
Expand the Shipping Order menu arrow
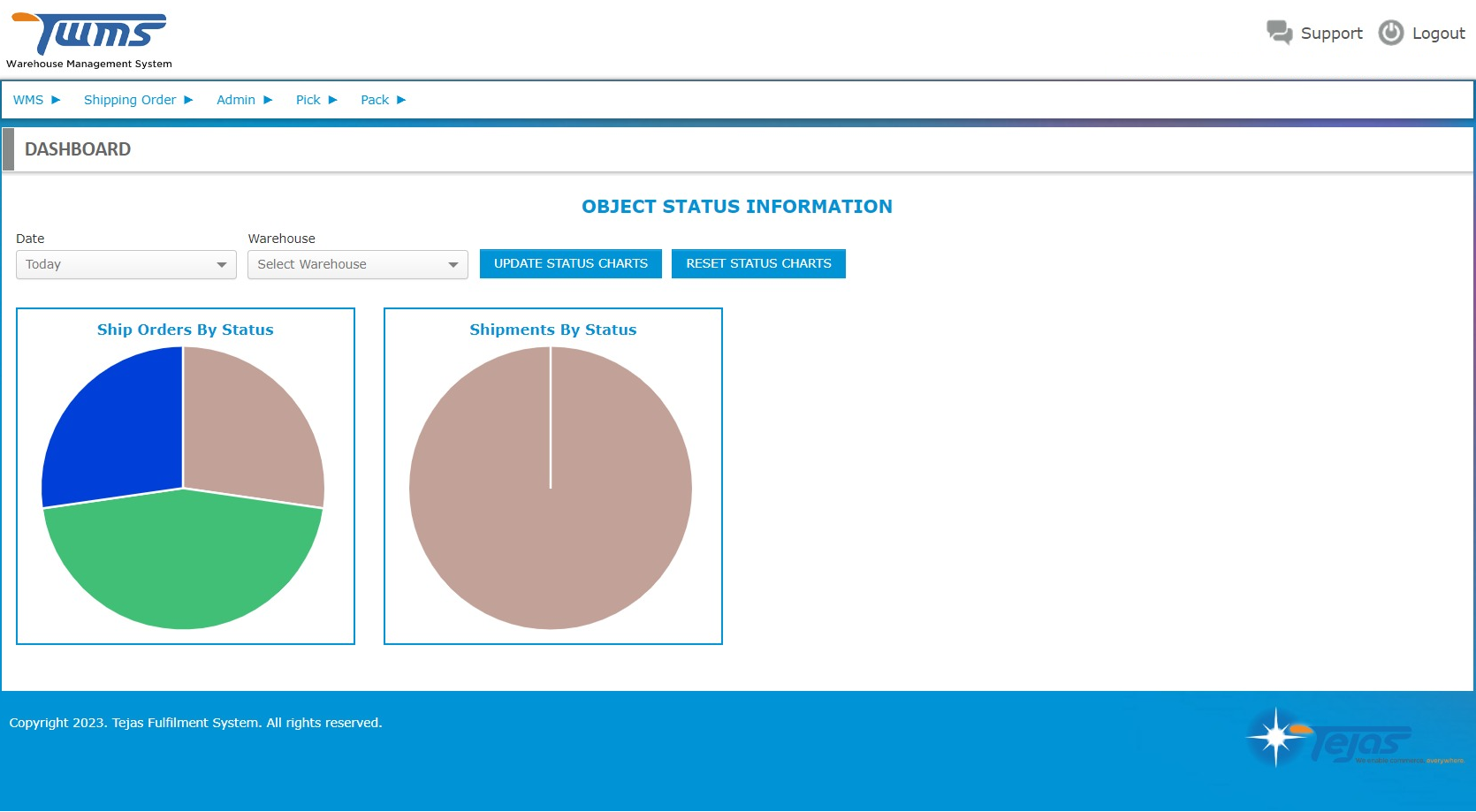click(x=188, y=100)
